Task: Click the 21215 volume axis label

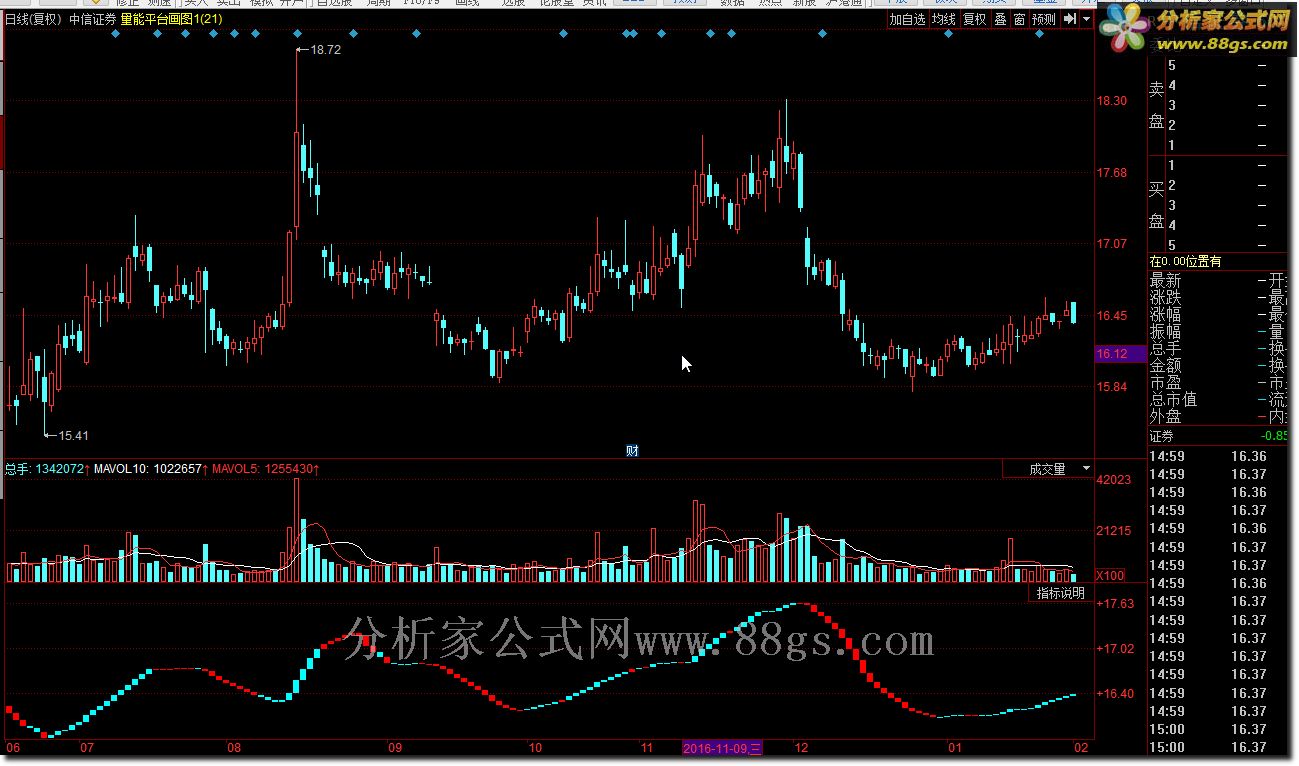Action: pyautogui.click(x=1114, y=531)
